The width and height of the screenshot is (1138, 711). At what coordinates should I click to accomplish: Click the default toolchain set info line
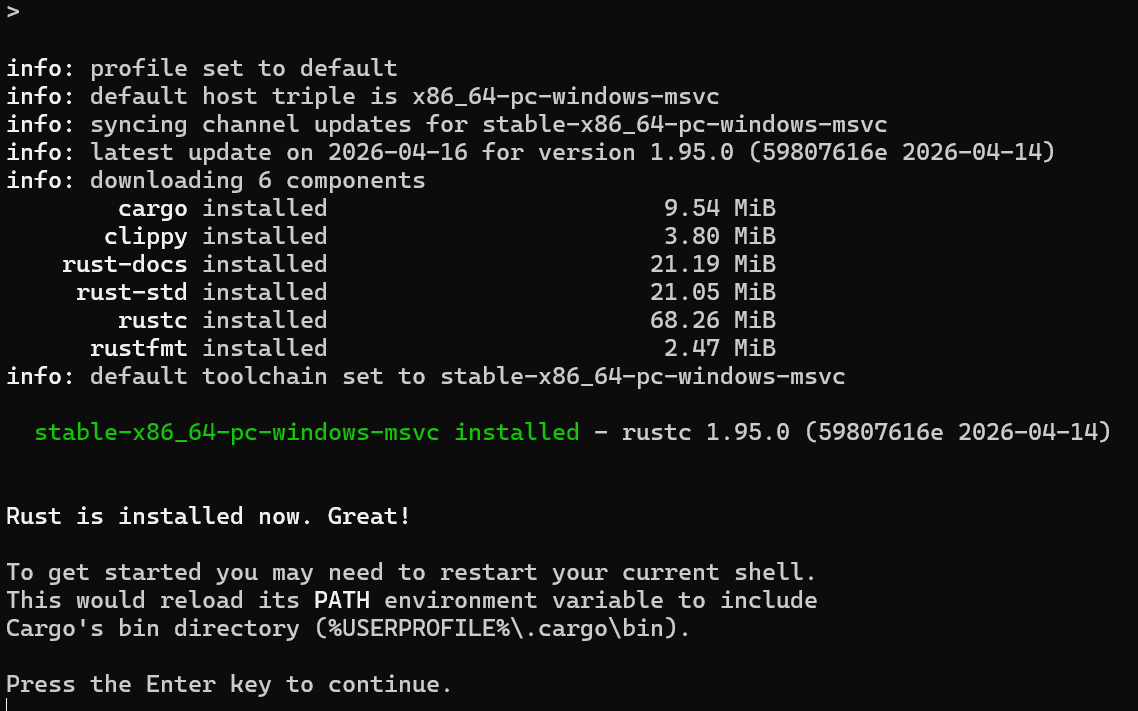tap(426, 377)
